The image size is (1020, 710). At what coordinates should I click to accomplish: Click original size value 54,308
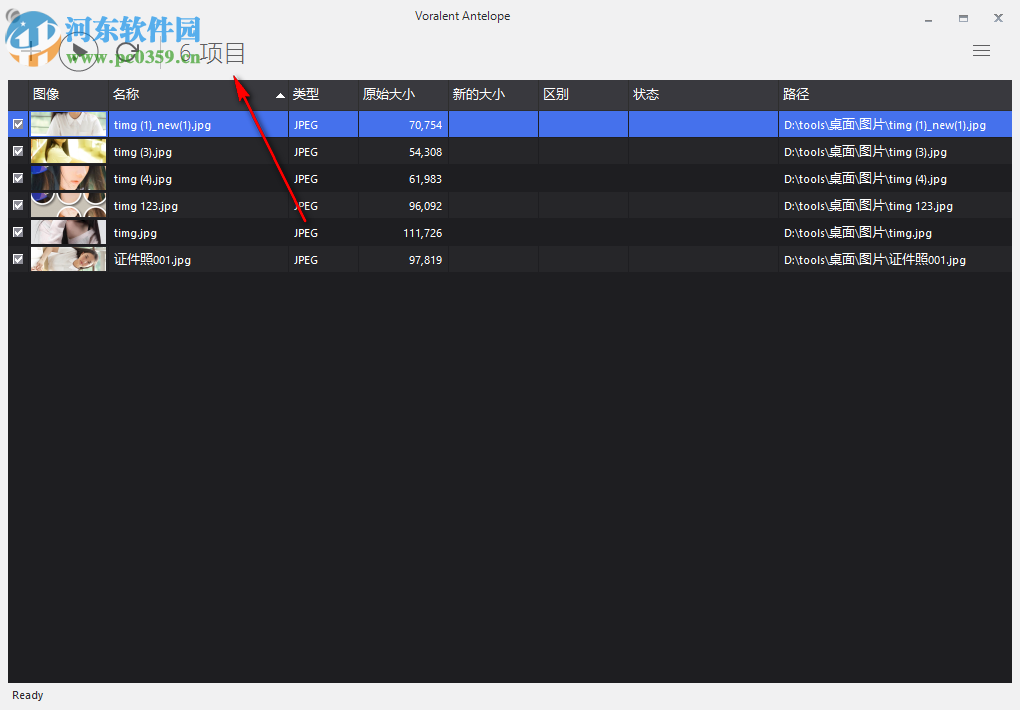tap(425, 152)
